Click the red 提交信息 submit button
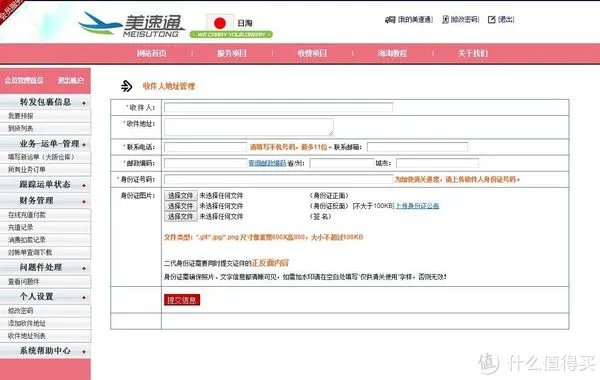The image size is (600, 380). [182, 300]
